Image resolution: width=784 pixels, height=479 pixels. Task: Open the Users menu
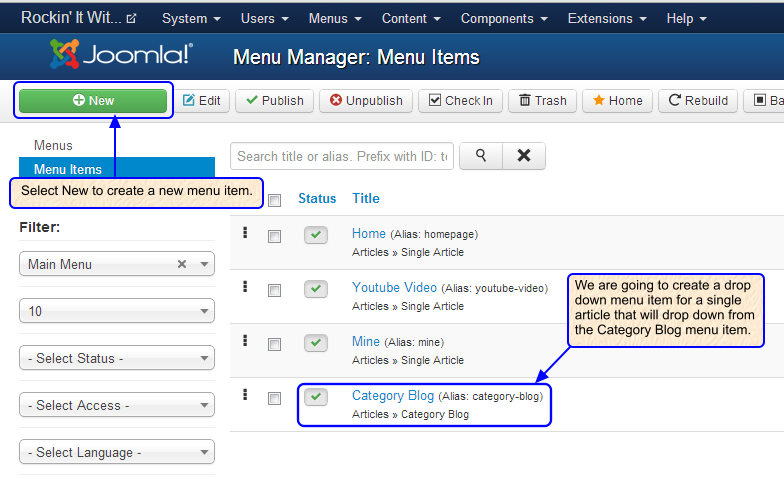(264, 18)
